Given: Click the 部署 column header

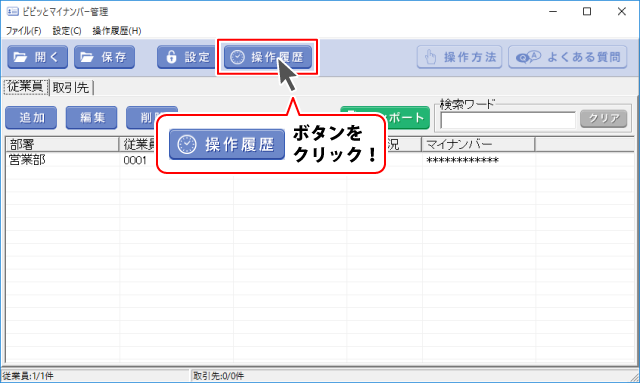Looking at the screenshot, I should coord(62,144).
